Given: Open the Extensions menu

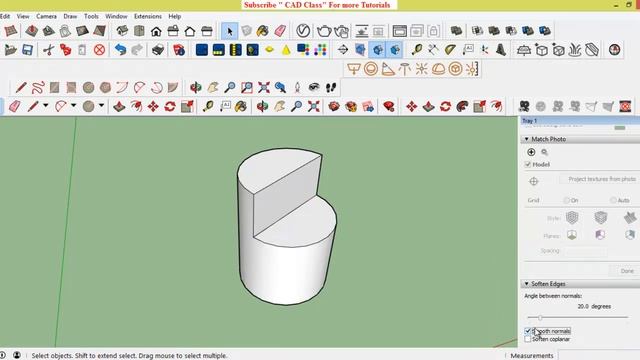Looking at the screenshot, I should [148, 16].
